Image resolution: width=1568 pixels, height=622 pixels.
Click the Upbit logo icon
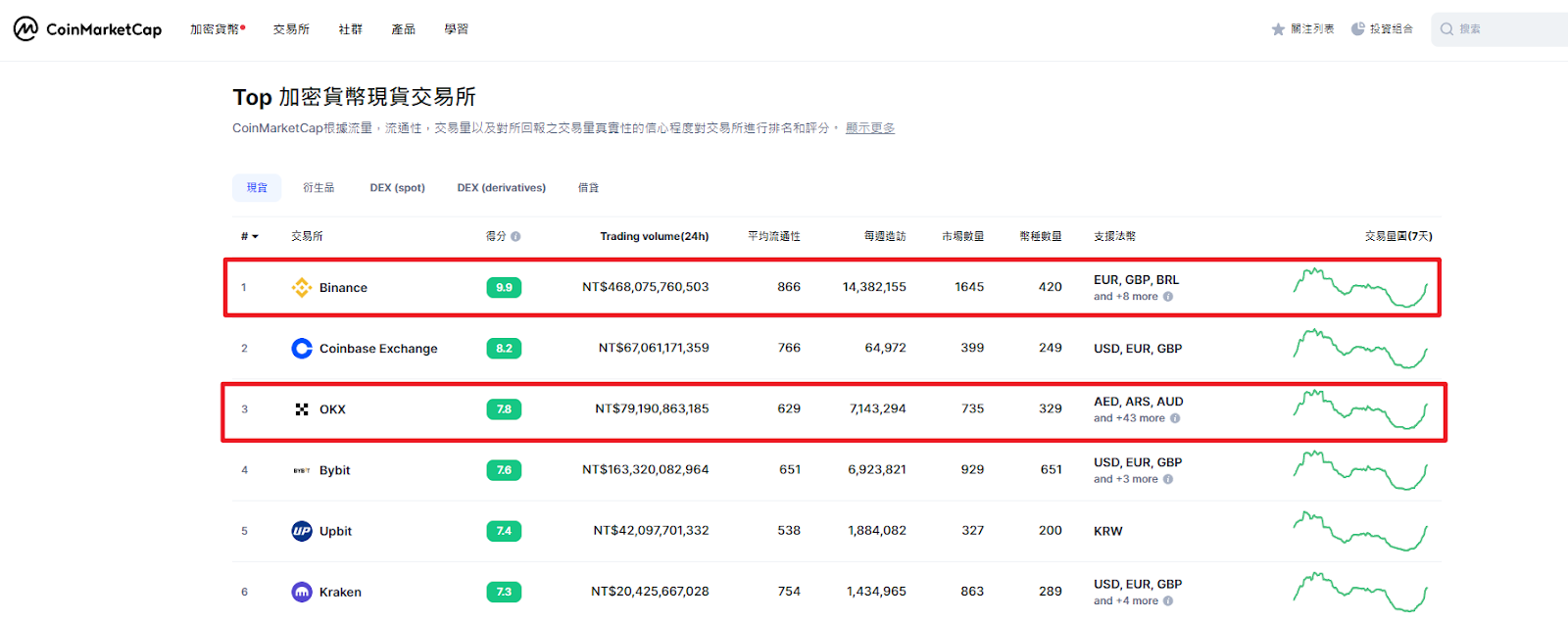[302, 531]
